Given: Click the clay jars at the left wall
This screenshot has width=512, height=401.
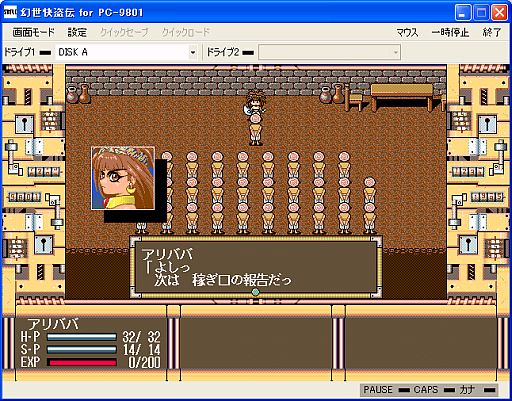Looking at the screenshot, I should coord(79,94).
